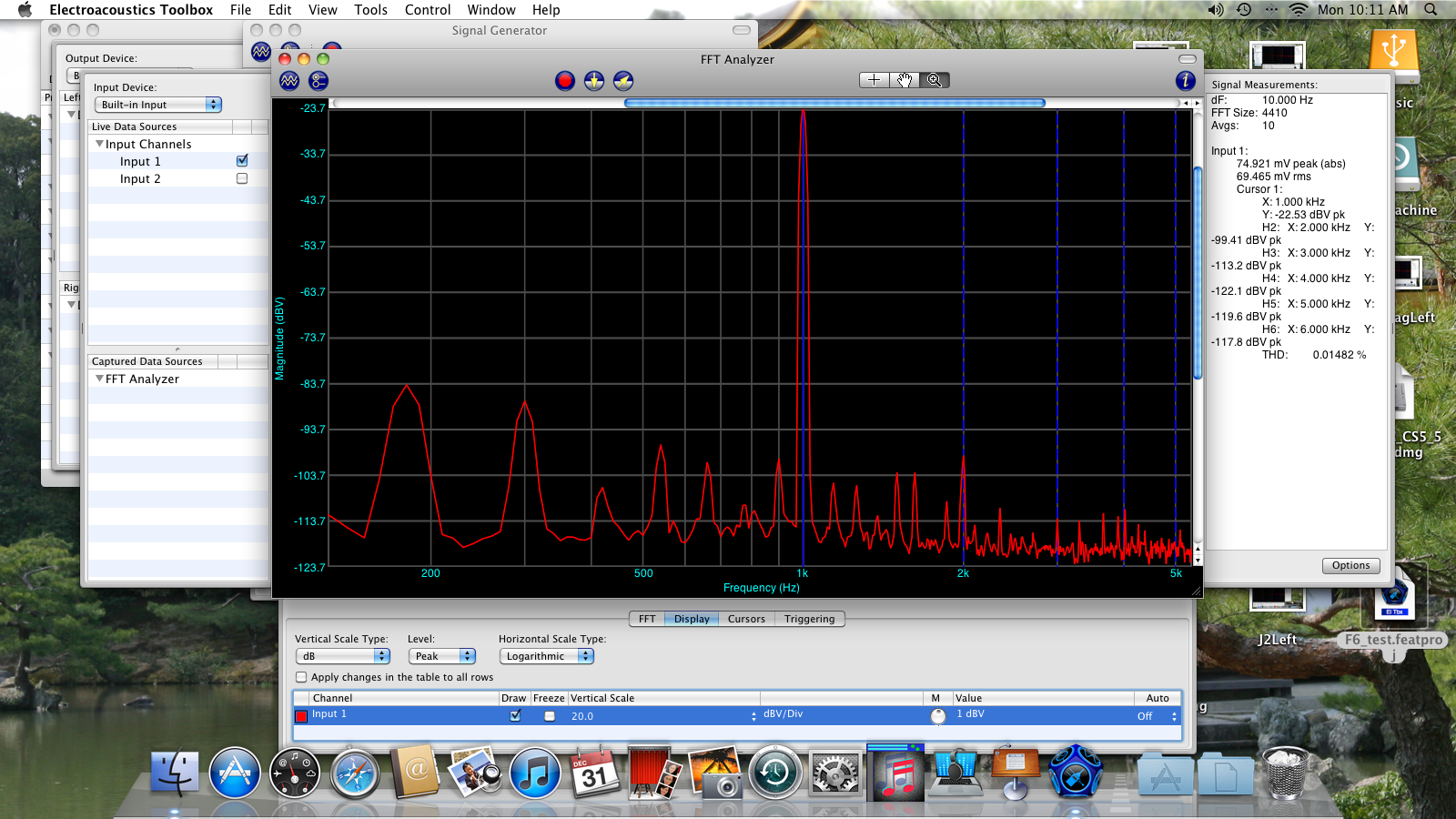Select the magnifier zoom tool
Image resolution: width=1456 pixels, height=819 pixels.
(935, 80)
